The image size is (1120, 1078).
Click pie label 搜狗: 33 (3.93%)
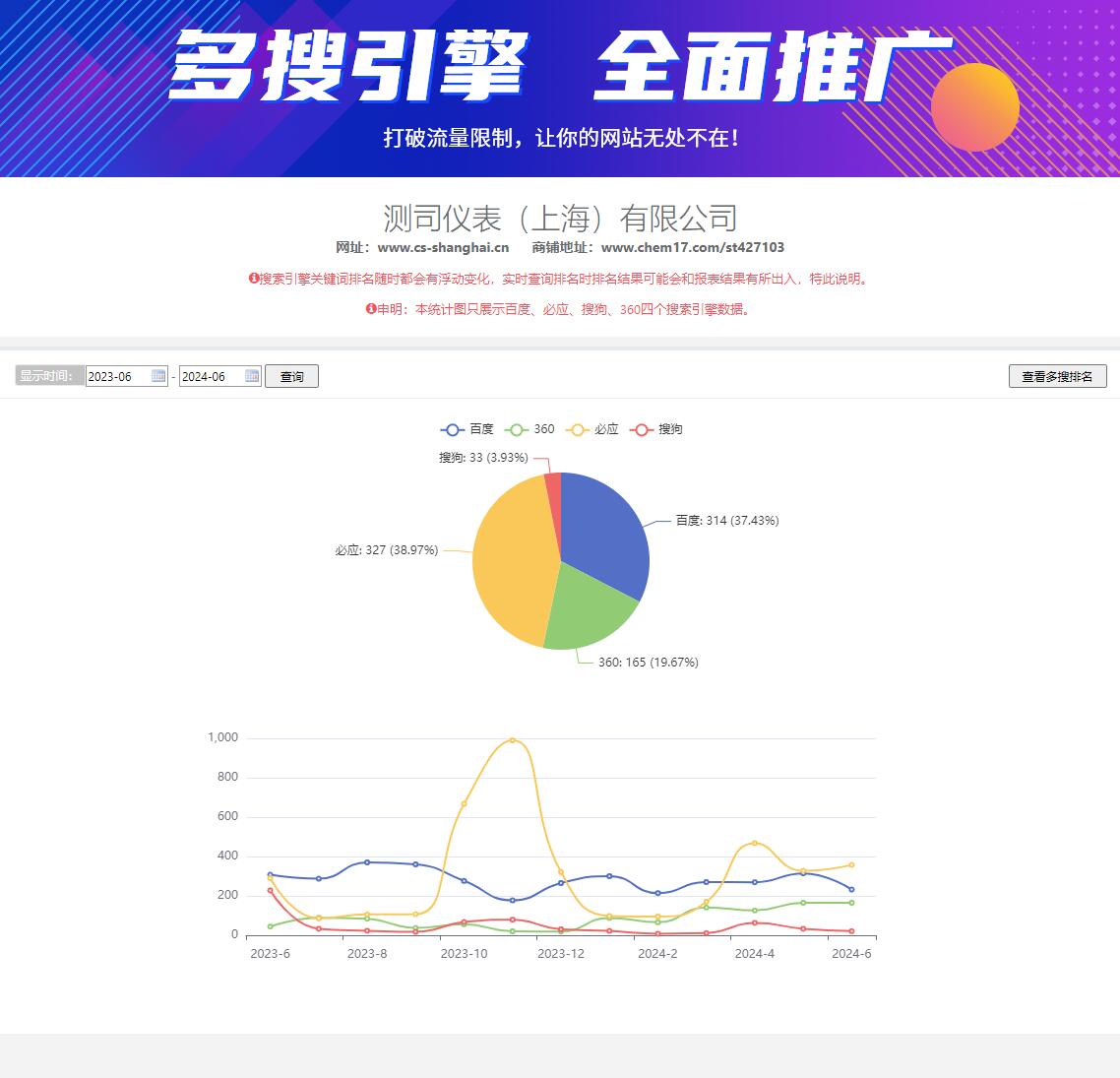(483, 457)
